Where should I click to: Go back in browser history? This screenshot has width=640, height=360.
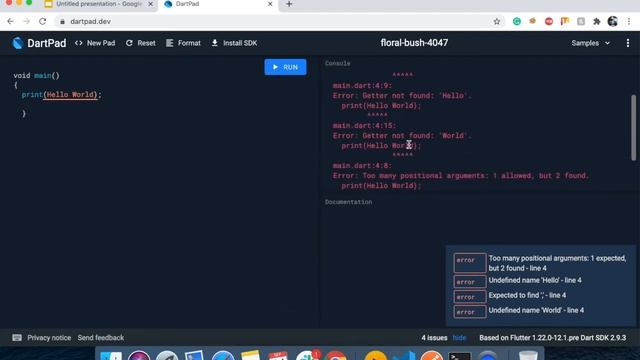point(10,21)
